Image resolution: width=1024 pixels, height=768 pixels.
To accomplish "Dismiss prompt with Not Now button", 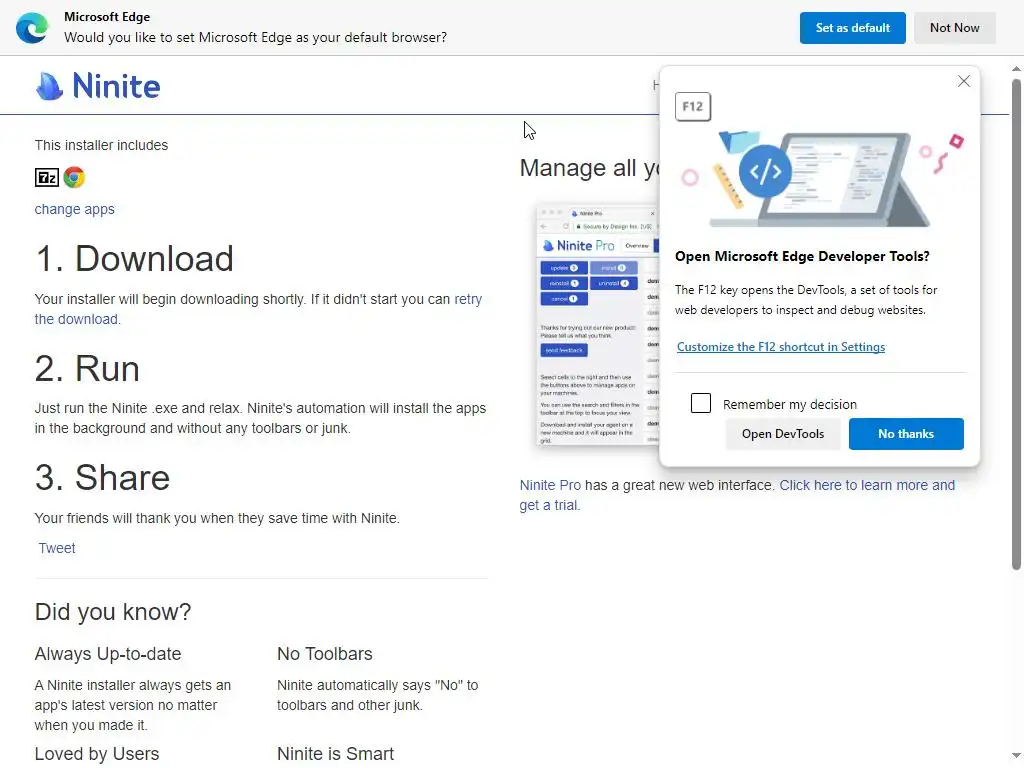I will pos(954,28).
